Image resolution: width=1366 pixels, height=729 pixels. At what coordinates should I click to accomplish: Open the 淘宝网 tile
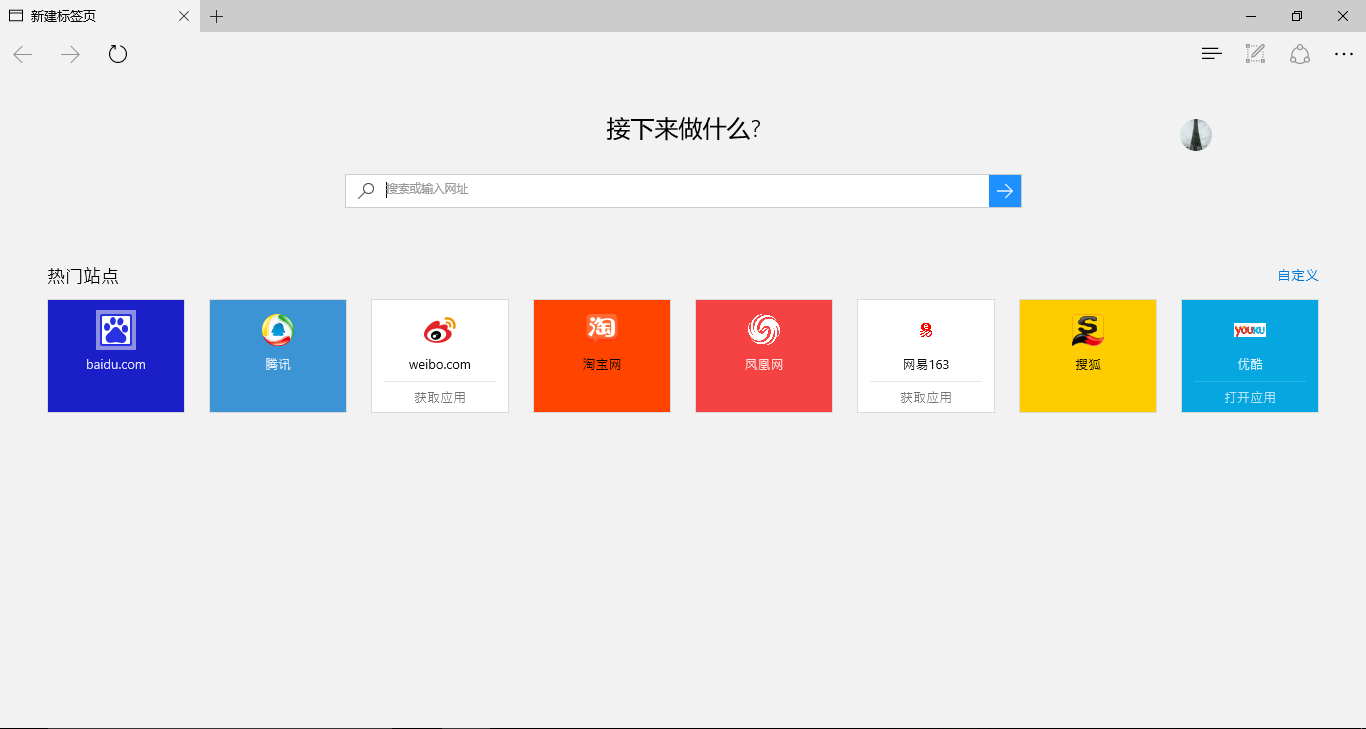tap(602, 356)
